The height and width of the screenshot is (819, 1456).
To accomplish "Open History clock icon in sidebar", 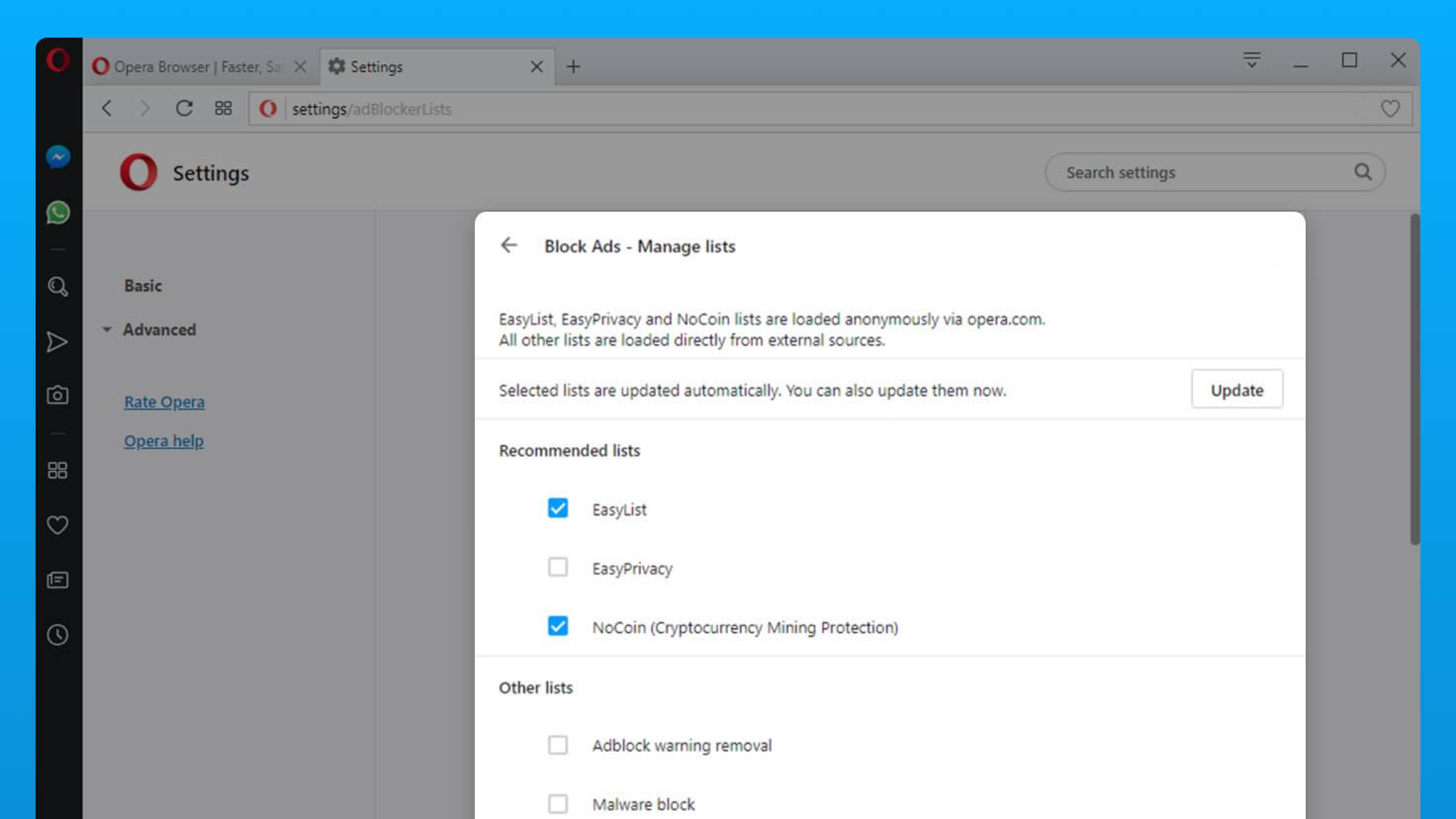I will click(57, 635).
